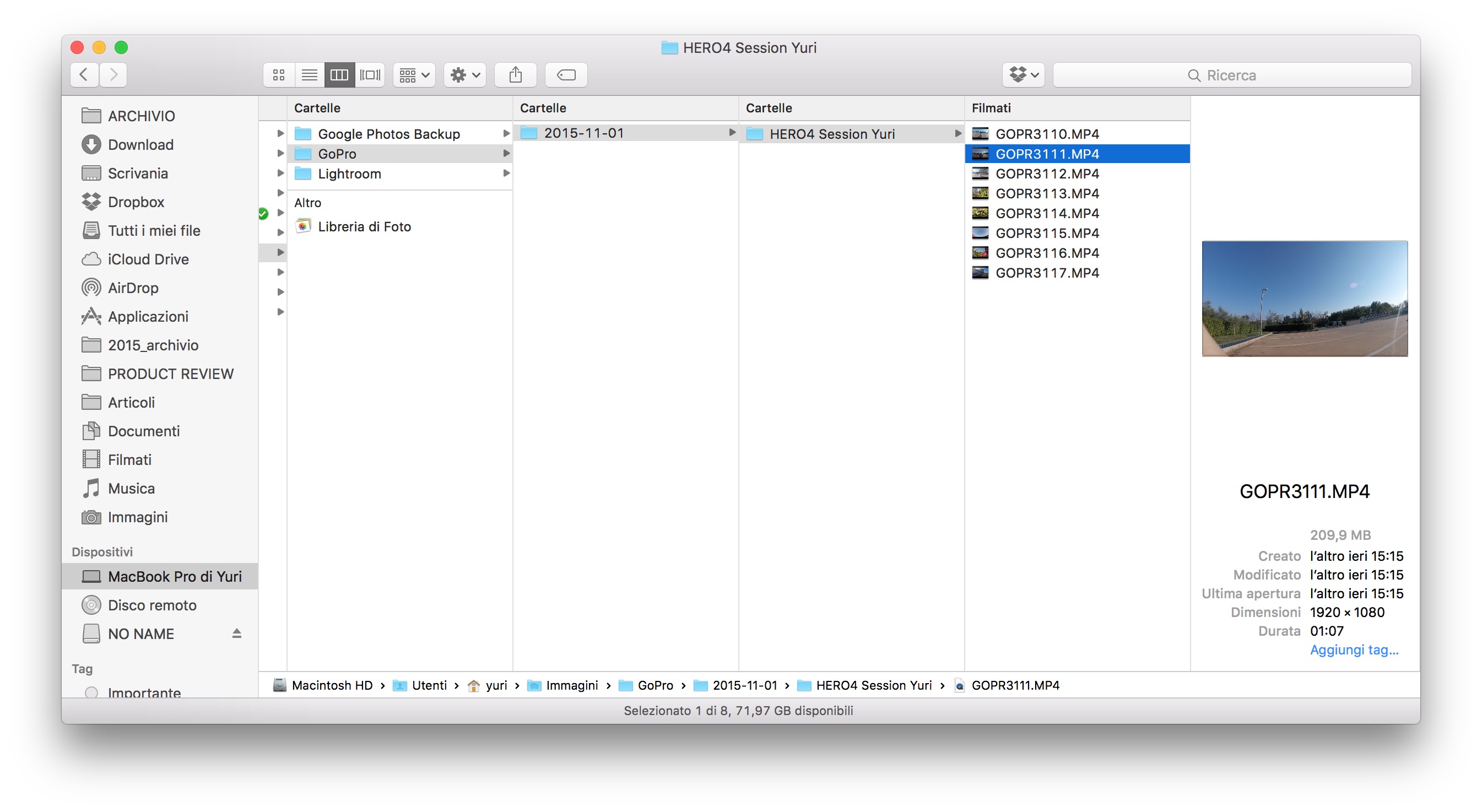Viewport: 1482px width, 812px height.
Task: Go back with the back arrow
Action: tap(84, 75)
